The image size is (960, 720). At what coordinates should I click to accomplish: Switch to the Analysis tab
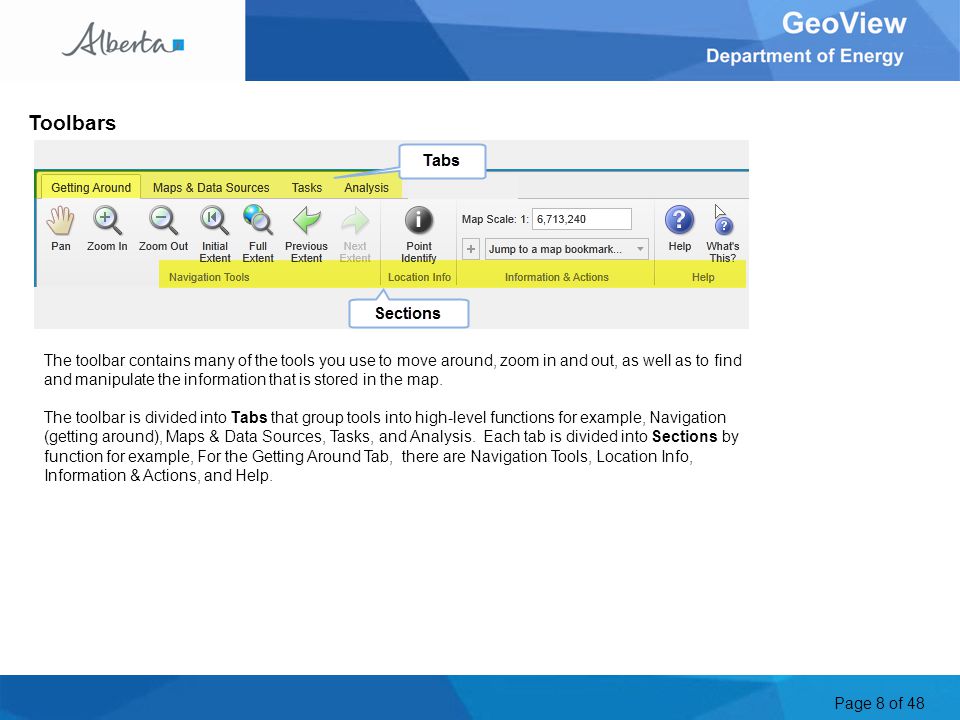pyautogui.click(x=366, y=187)
